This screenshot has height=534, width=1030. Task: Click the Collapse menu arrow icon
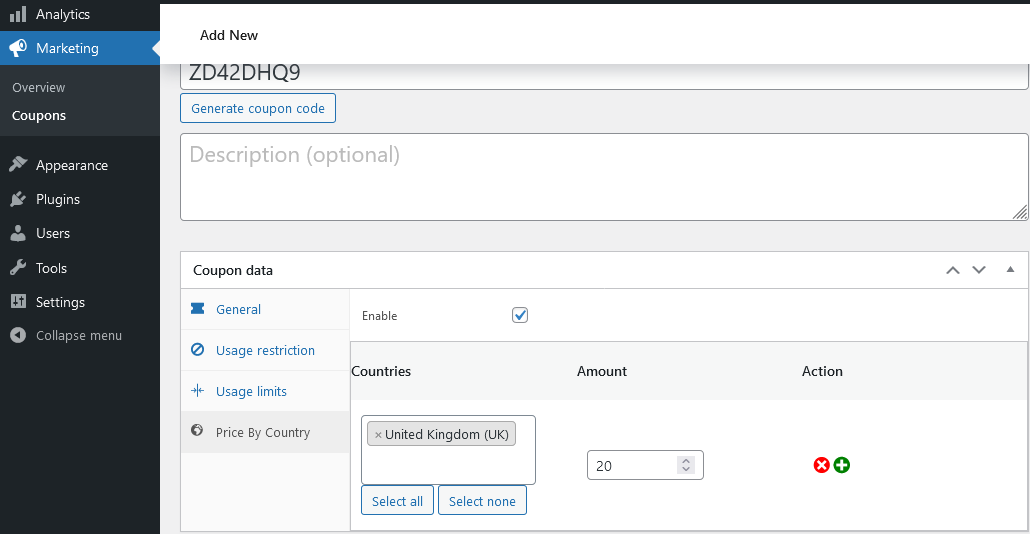pyautogui.click(x=18, y=335)
